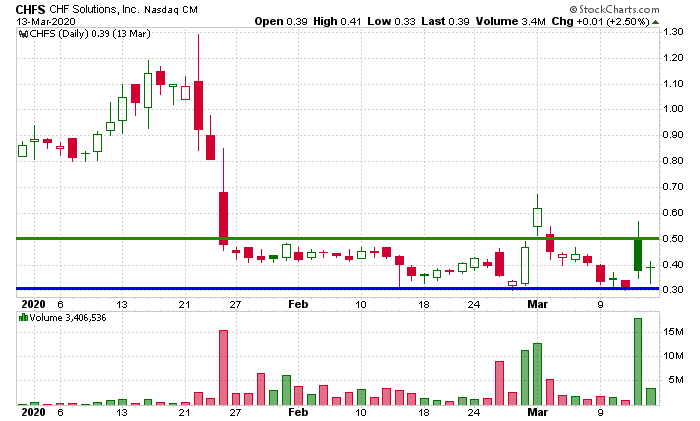Click the date 13-Mar-2020 in header
This screenshot has width=700, height=421.
pos(46,21)
